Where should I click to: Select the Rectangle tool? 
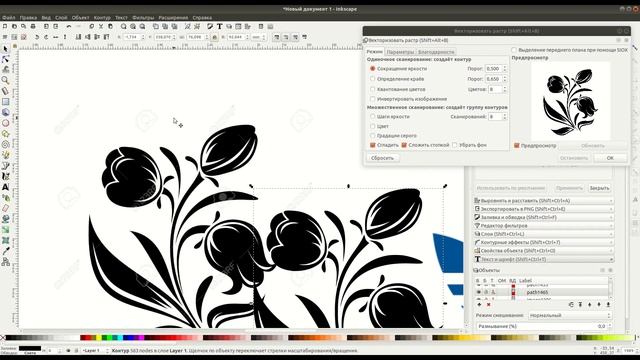click(x=5, y=101)
